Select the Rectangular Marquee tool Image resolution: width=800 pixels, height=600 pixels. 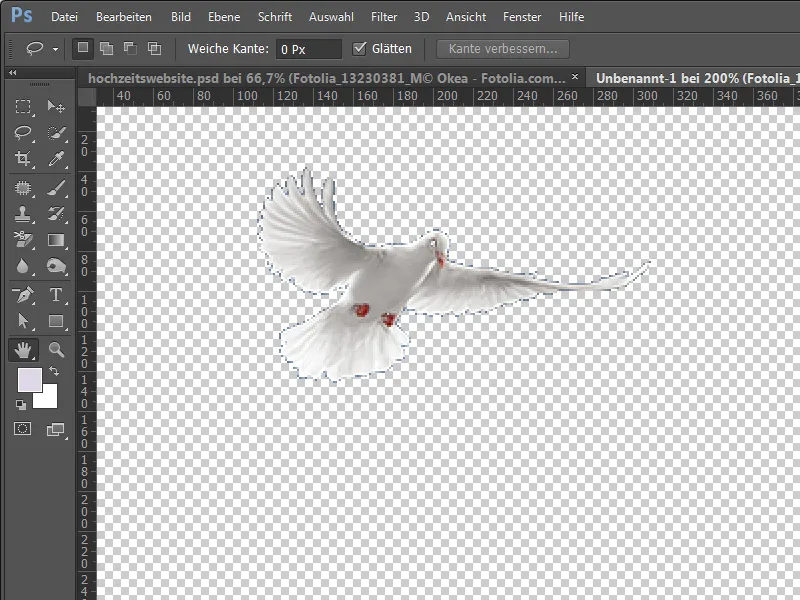(23, 106)
